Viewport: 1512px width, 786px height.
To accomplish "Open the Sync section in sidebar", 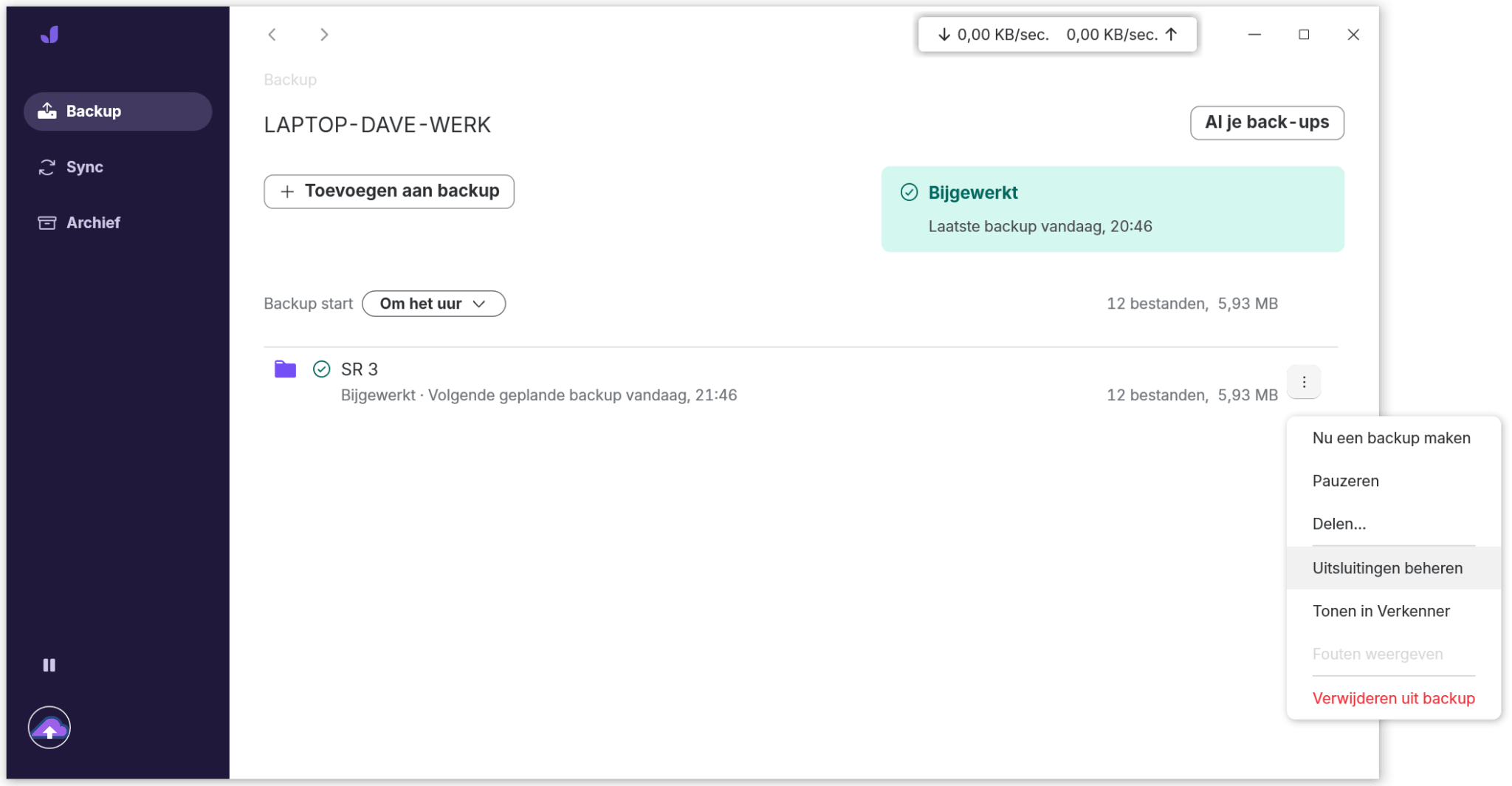I will [x=118, y=167].
